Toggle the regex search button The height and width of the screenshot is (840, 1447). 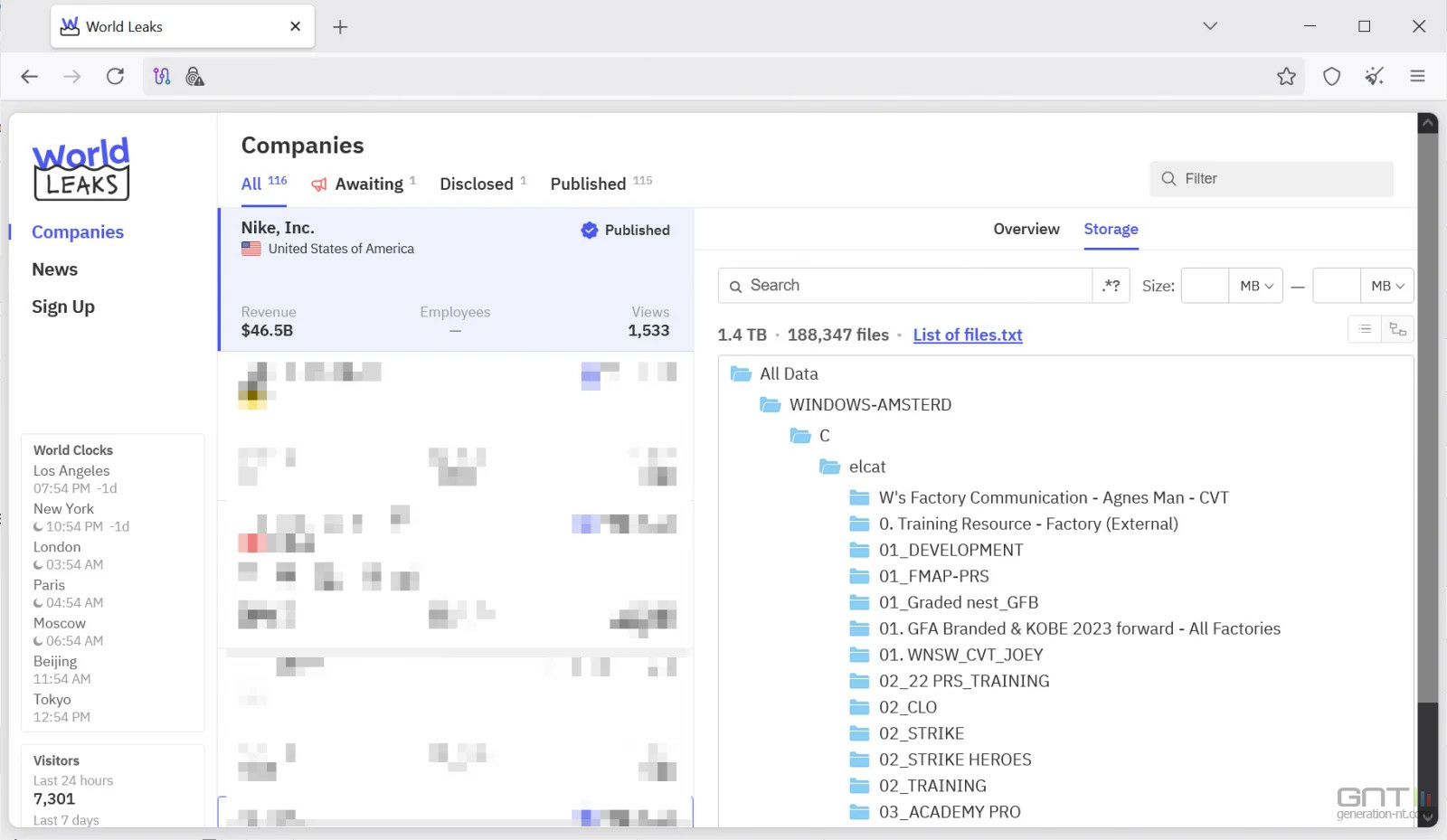1111,286
